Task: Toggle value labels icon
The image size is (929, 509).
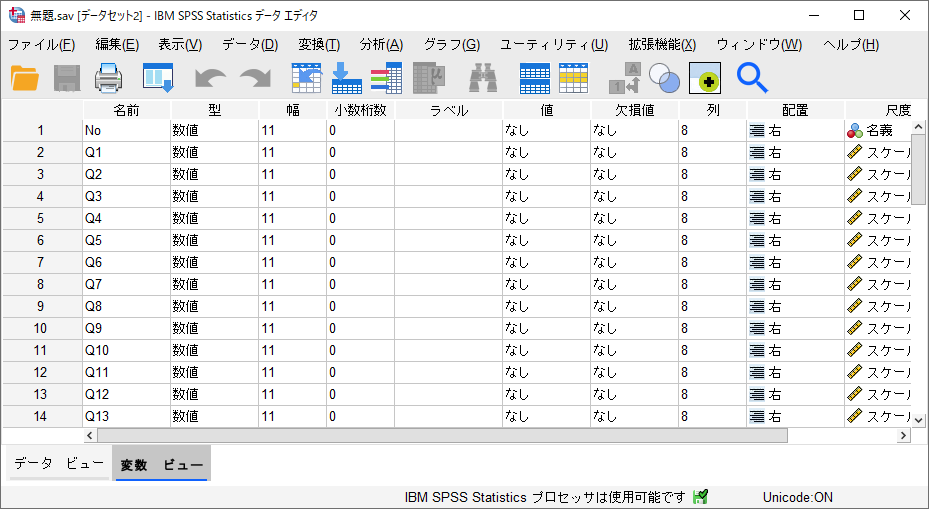Action: 624,78
